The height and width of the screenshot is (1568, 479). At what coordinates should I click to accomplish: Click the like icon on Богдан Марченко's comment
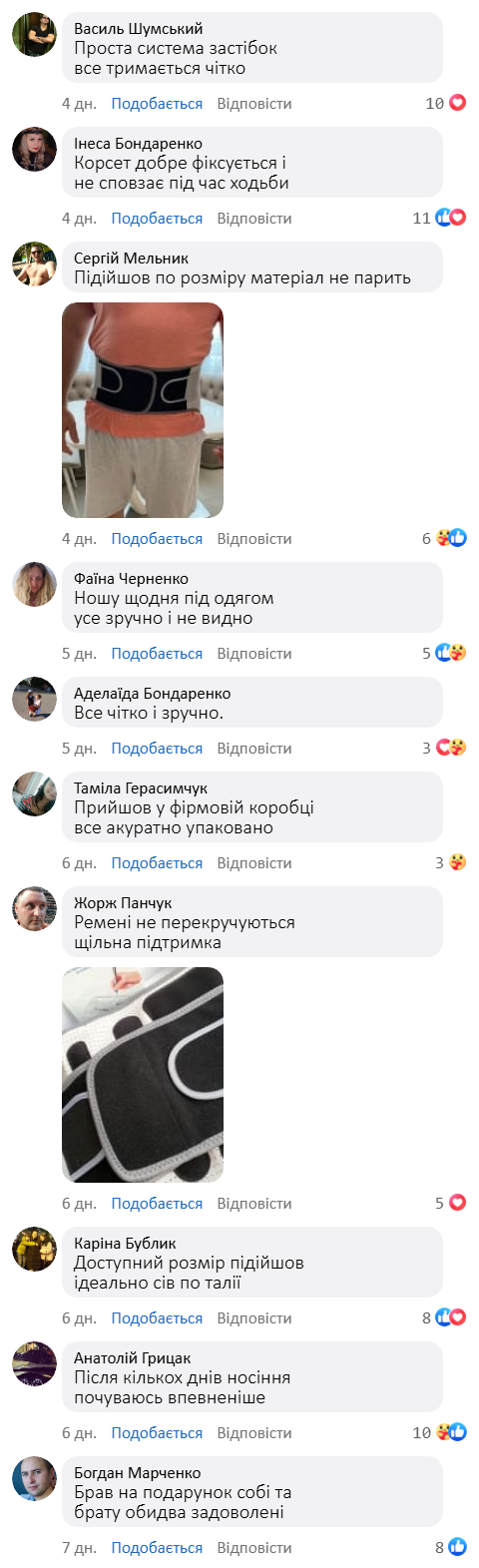458,1547
